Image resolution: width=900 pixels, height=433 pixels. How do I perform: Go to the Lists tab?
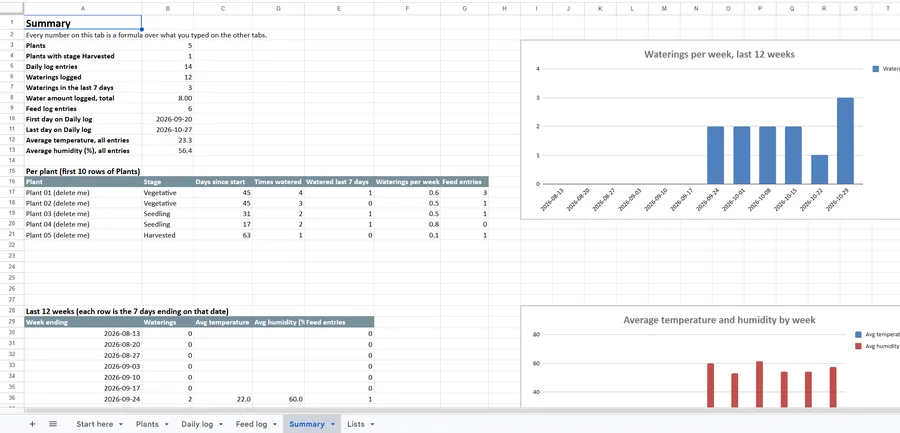(356, 424)
